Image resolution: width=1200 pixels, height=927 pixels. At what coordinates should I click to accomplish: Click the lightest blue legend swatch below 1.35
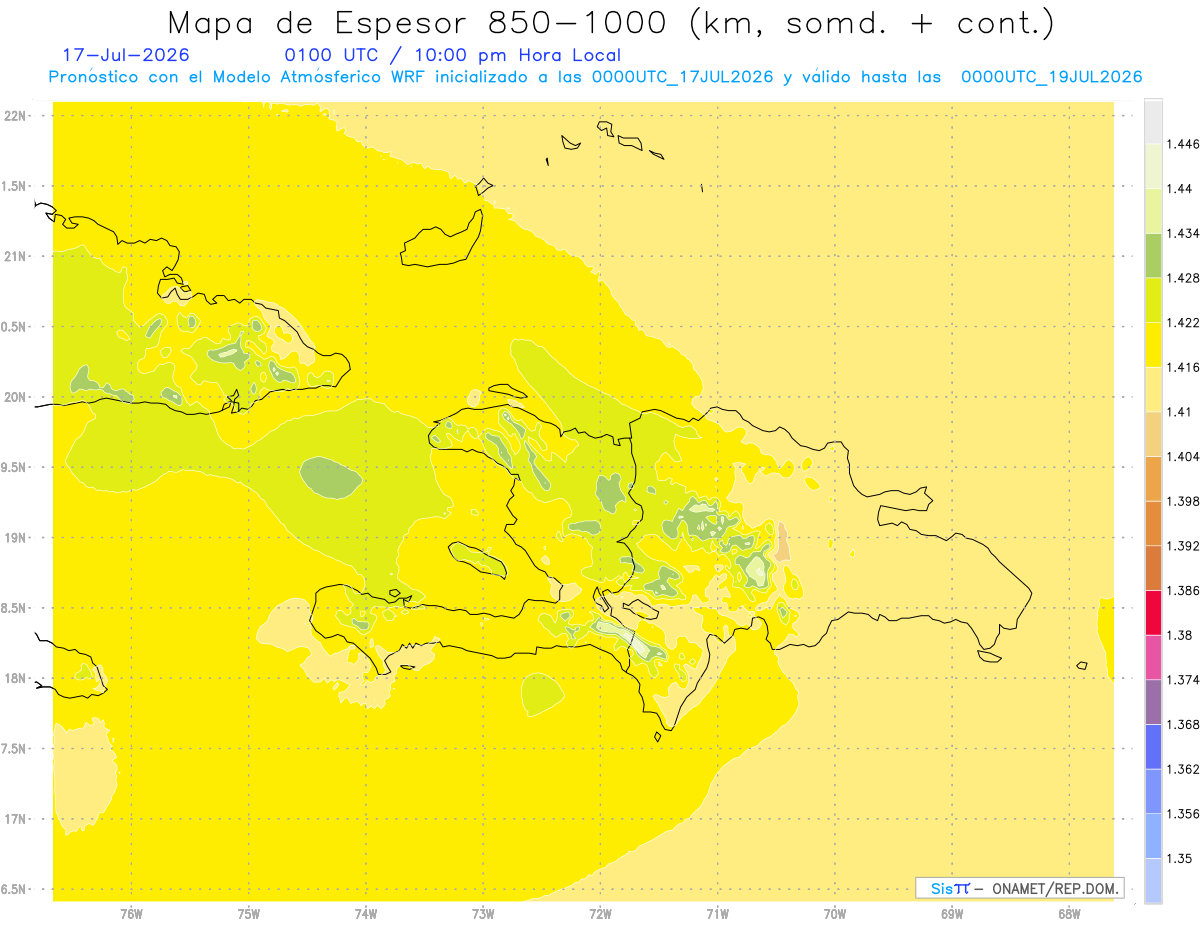pos(1153,881)
